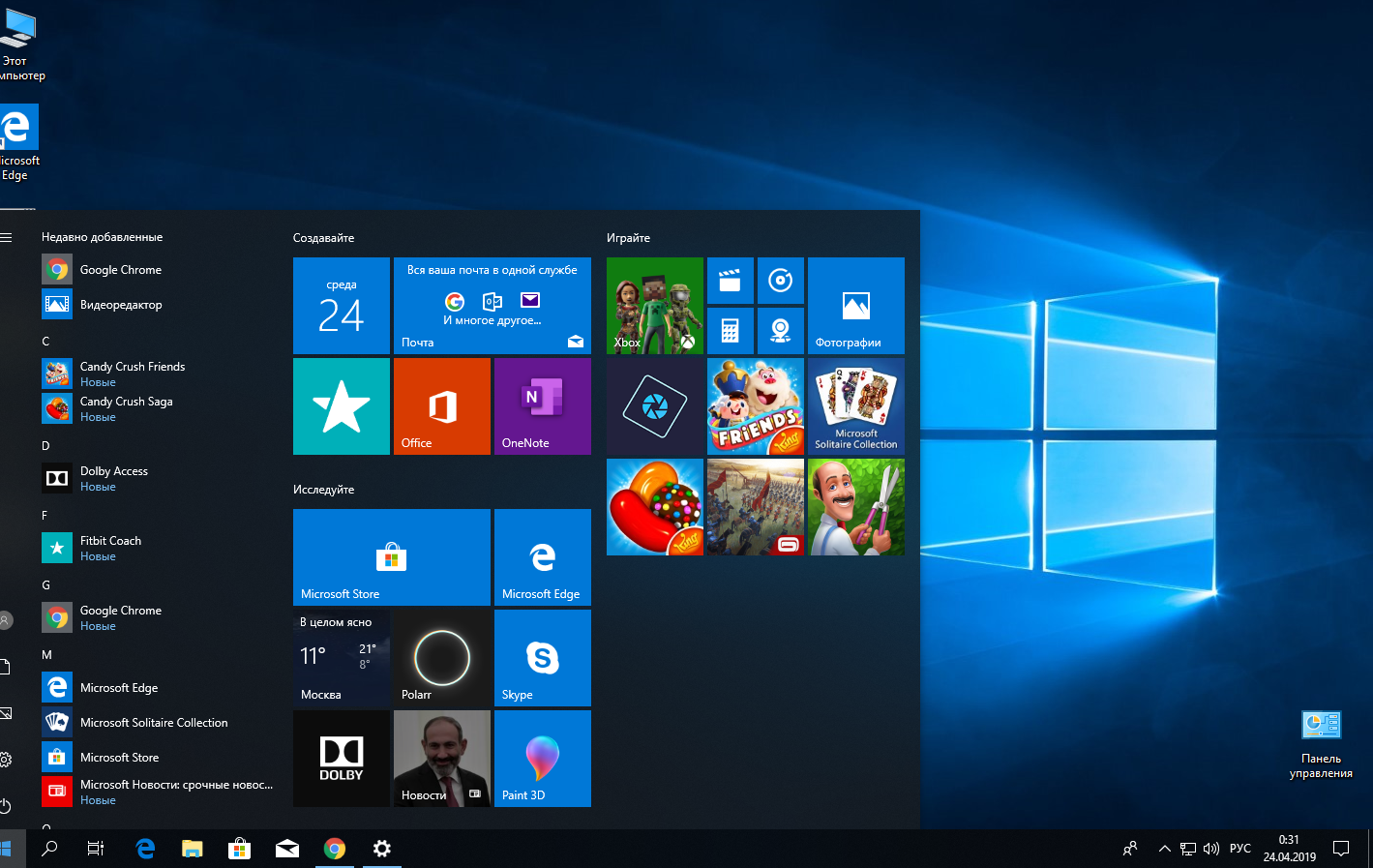The image size is (1373, 868).
Task: Open Microsoft Solitaire Collection list entry
Action: pos(158,722)
